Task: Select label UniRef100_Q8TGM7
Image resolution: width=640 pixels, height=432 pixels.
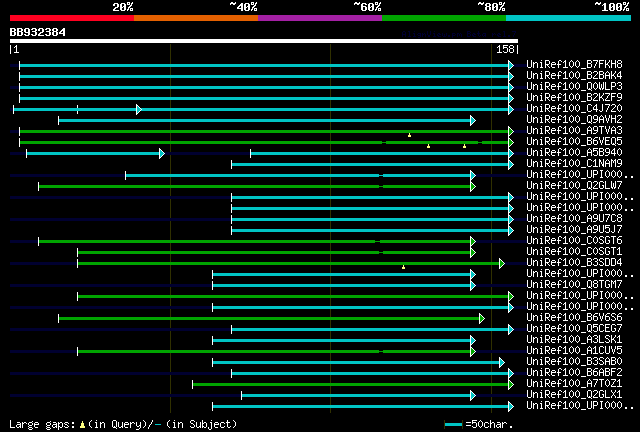Action: (x=574, y=285)
